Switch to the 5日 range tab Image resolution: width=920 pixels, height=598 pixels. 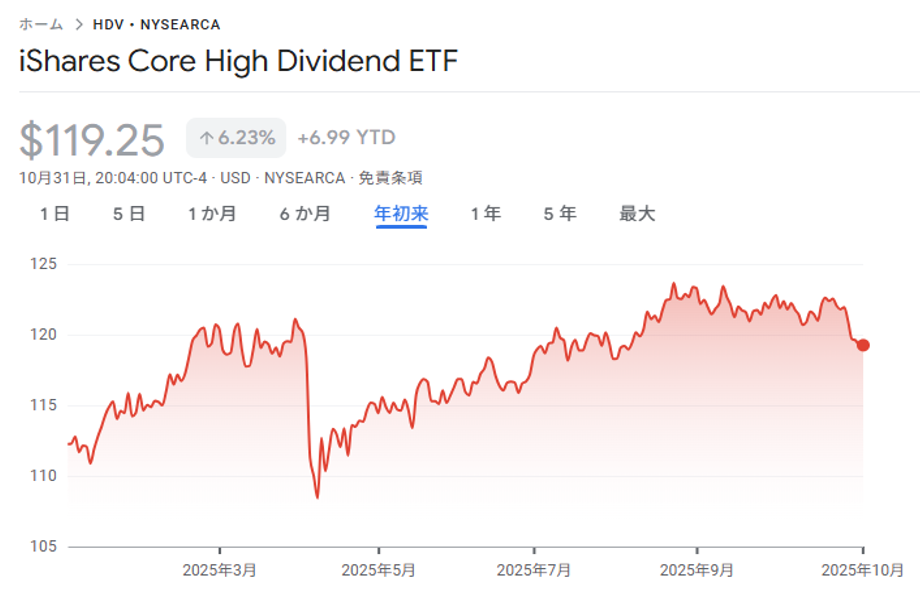point(129,213)
